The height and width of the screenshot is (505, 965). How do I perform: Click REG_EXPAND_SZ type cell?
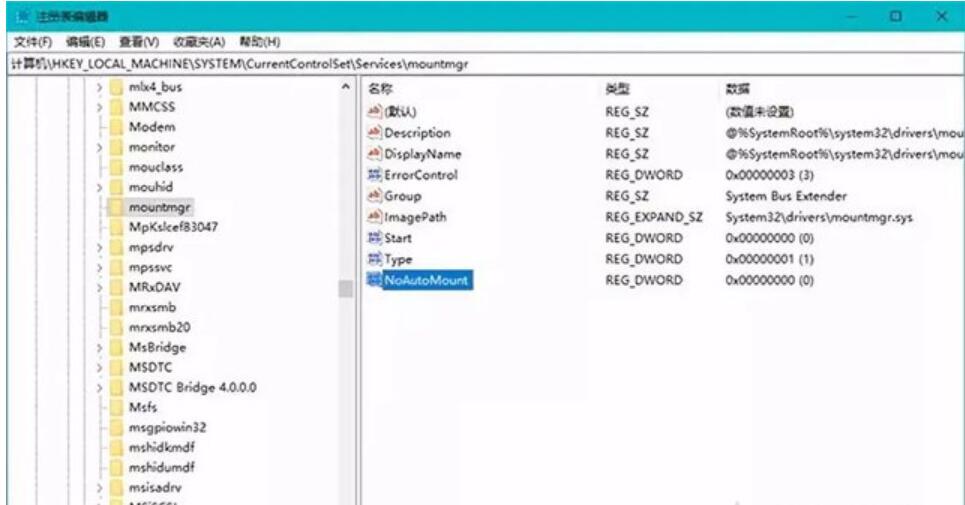654,217
